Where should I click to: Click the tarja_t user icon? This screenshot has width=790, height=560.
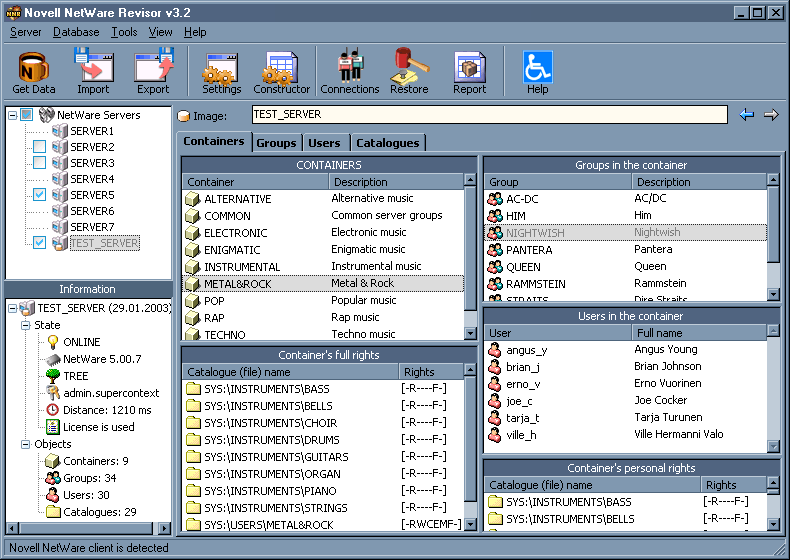point(495,418)
